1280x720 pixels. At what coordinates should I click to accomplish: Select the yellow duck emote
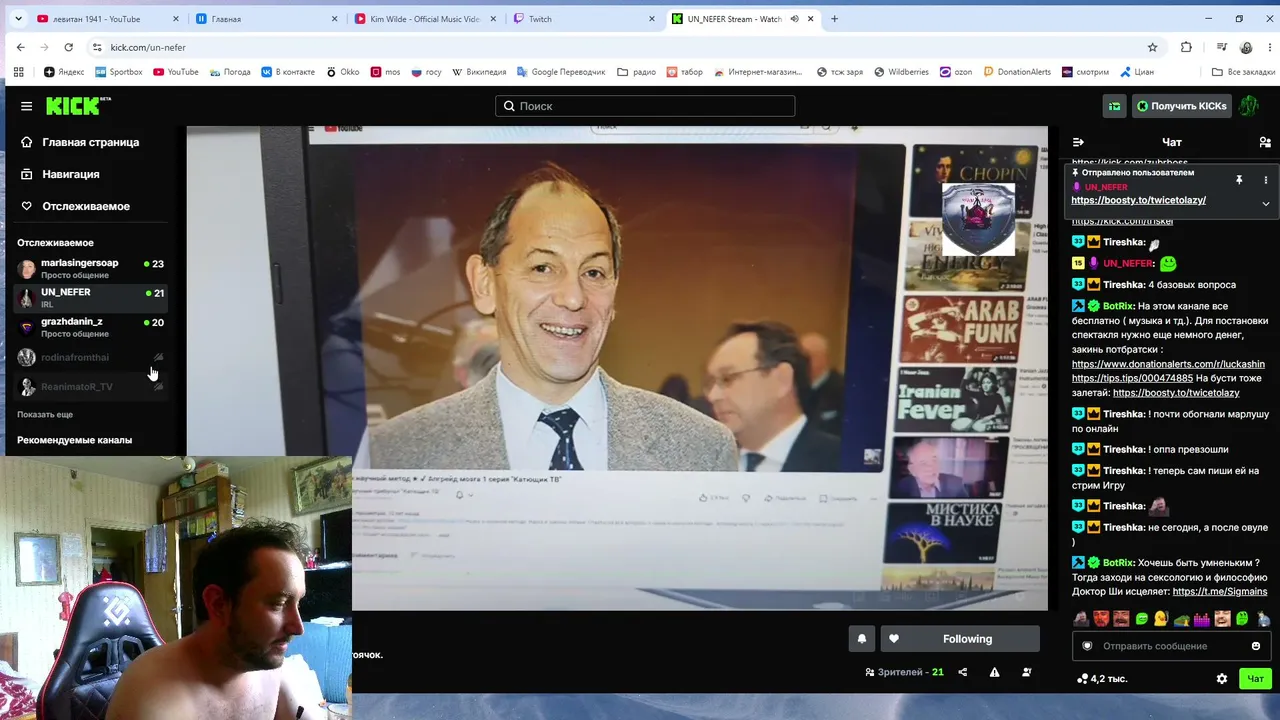1161,619
